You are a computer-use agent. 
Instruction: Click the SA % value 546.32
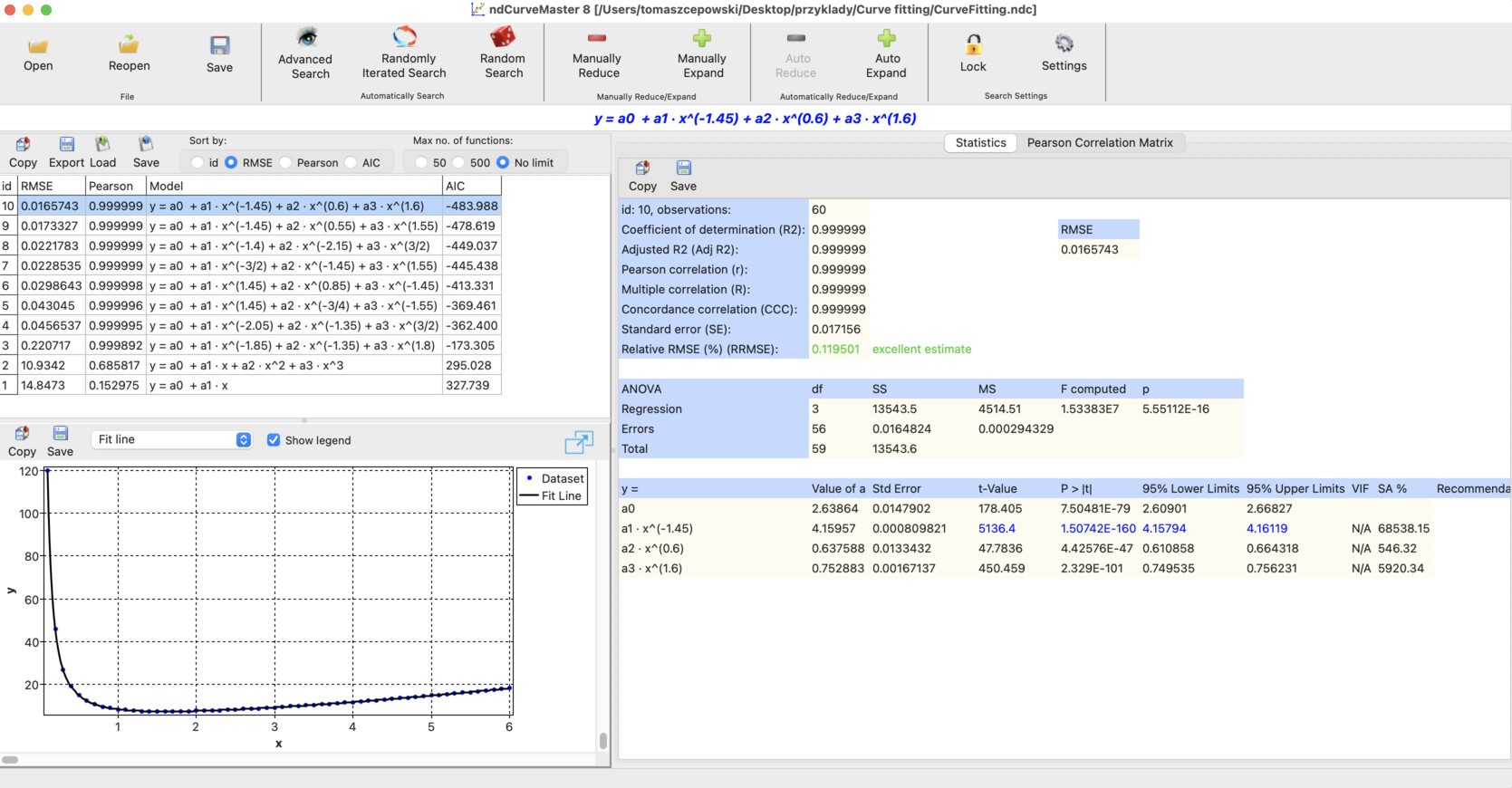pos(1397,549)
